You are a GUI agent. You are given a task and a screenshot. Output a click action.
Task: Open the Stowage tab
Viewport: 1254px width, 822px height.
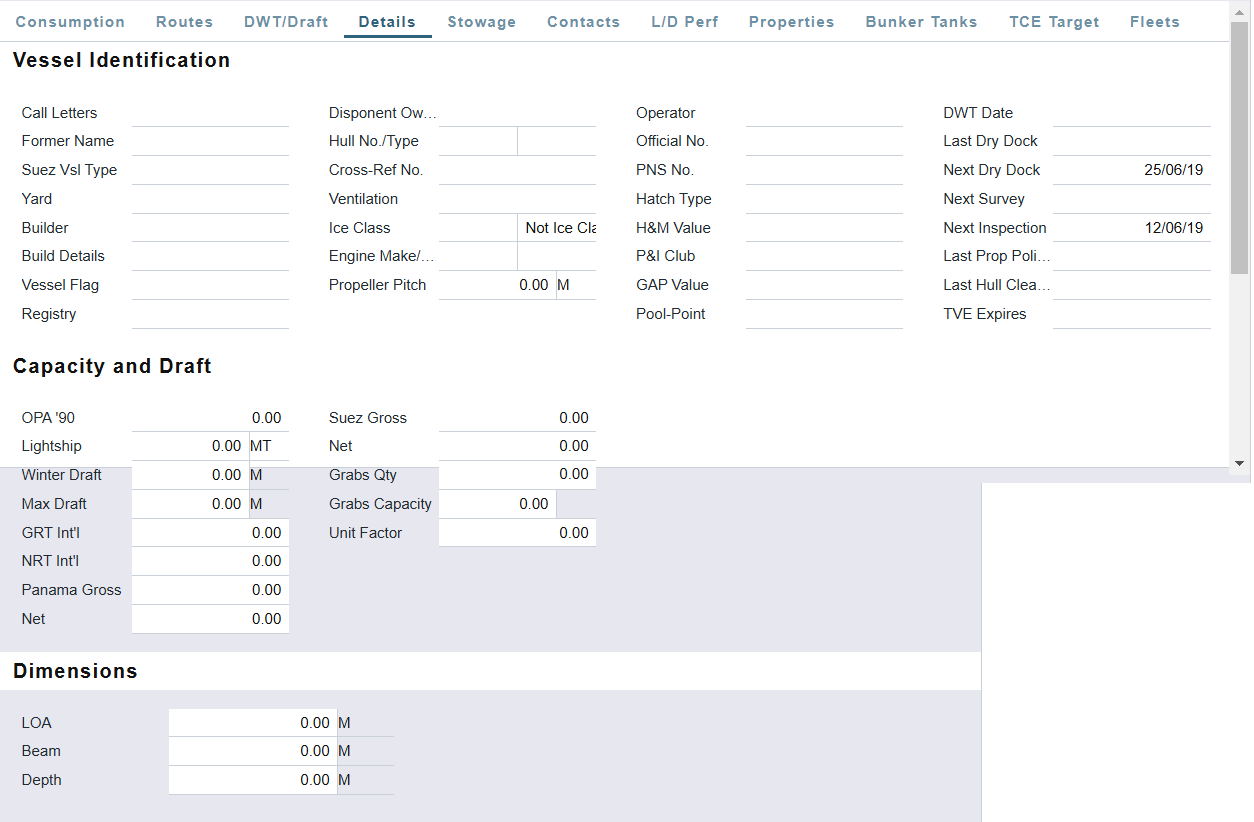(481, 21)
